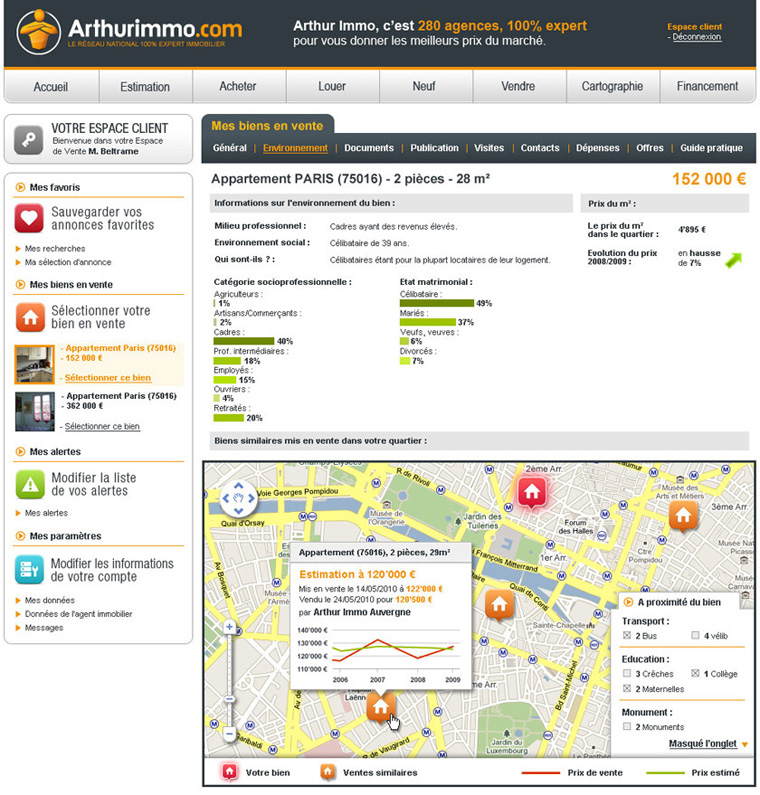Toggle the '2 Maternelles' checkbox
This screenshot has height=795, width=760.
tap(627, 689)
